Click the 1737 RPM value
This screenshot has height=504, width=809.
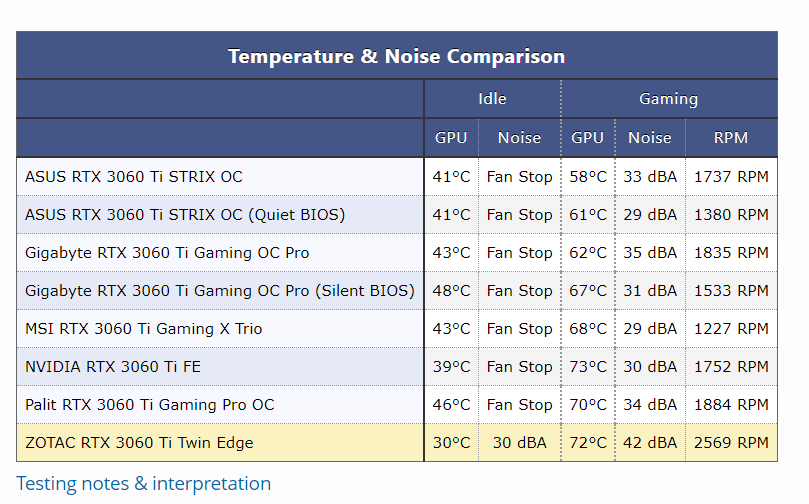click(731, 177)
